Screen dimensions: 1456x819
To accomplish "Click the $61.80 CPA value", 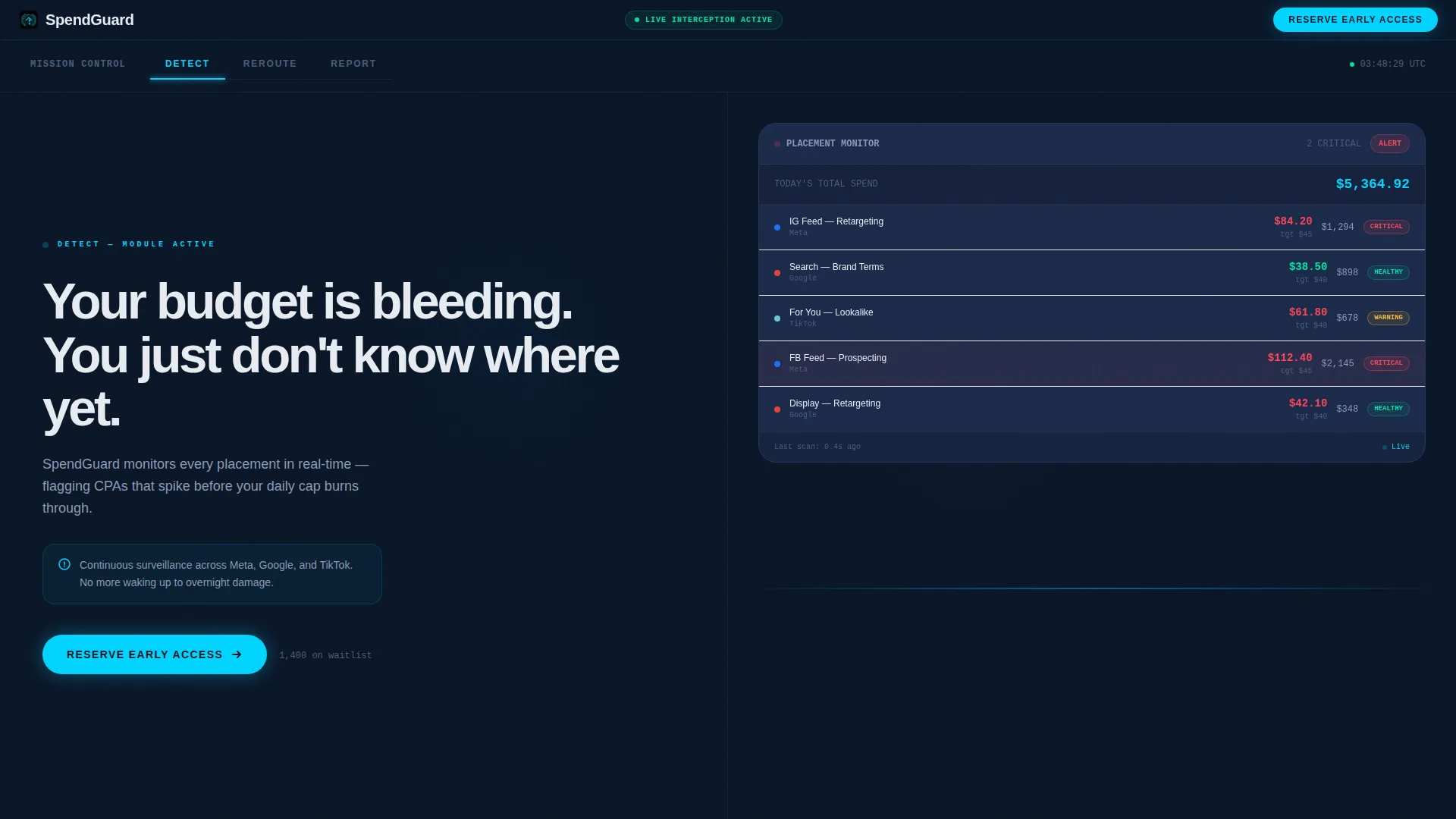I will pyautogui.click(x=1308, y=312).
